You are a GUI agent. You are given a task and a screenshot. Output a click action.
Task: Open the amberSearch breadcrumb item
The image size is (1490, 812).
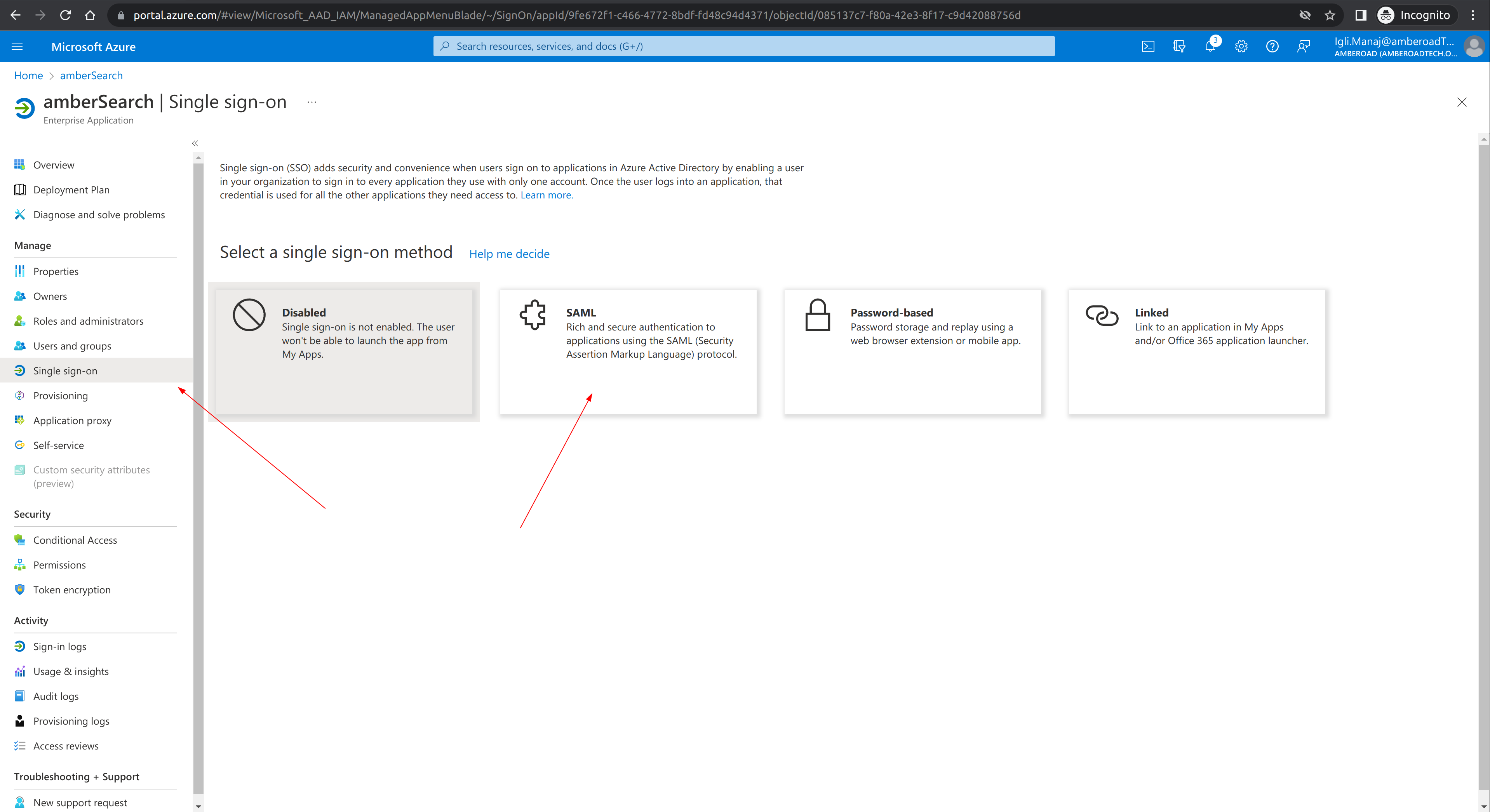(x=91, y=75)
